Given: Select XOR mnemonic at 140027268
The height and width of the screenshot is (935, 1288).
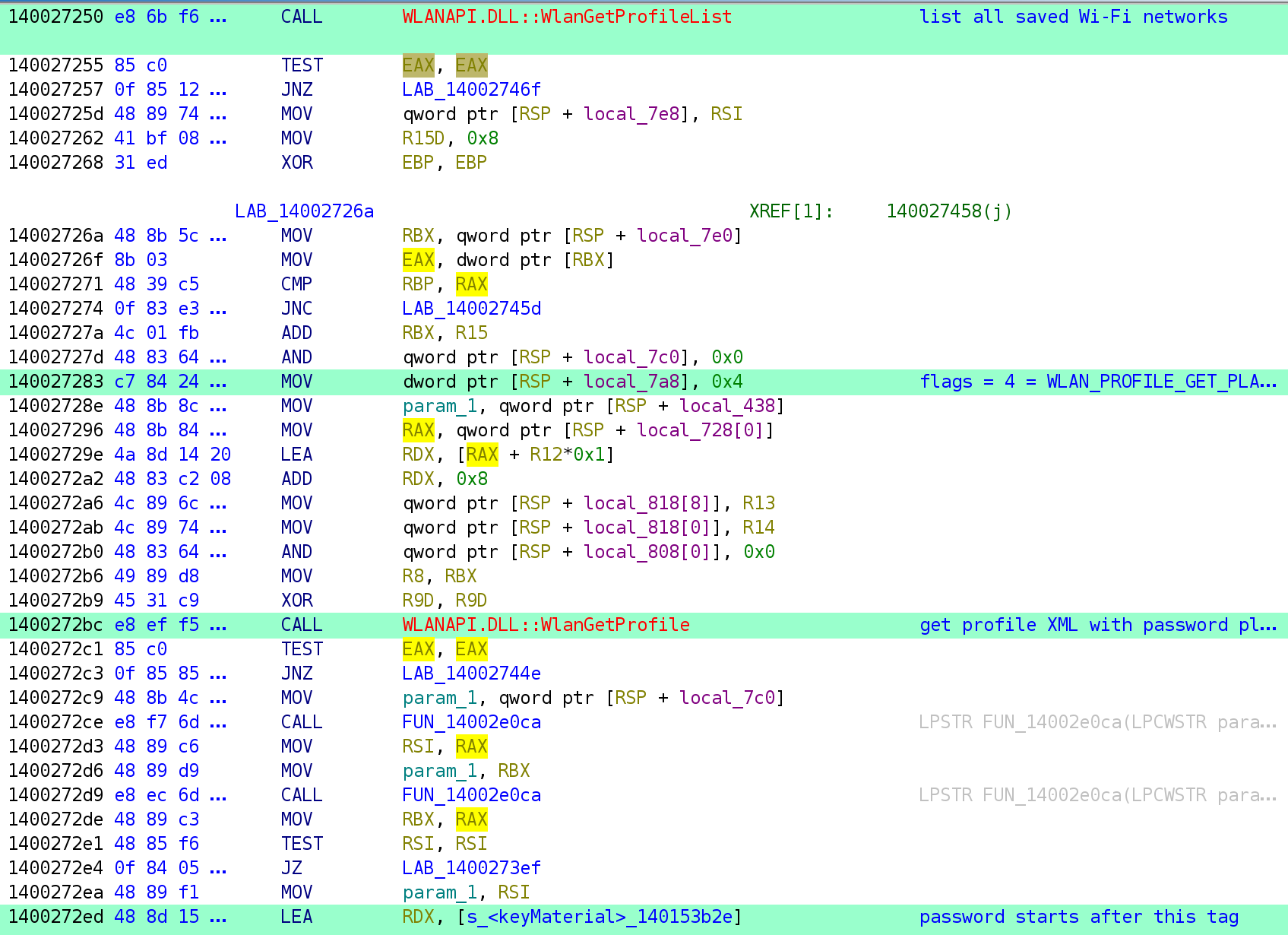Looking at the screenshot, I should [x=296, y=163].
